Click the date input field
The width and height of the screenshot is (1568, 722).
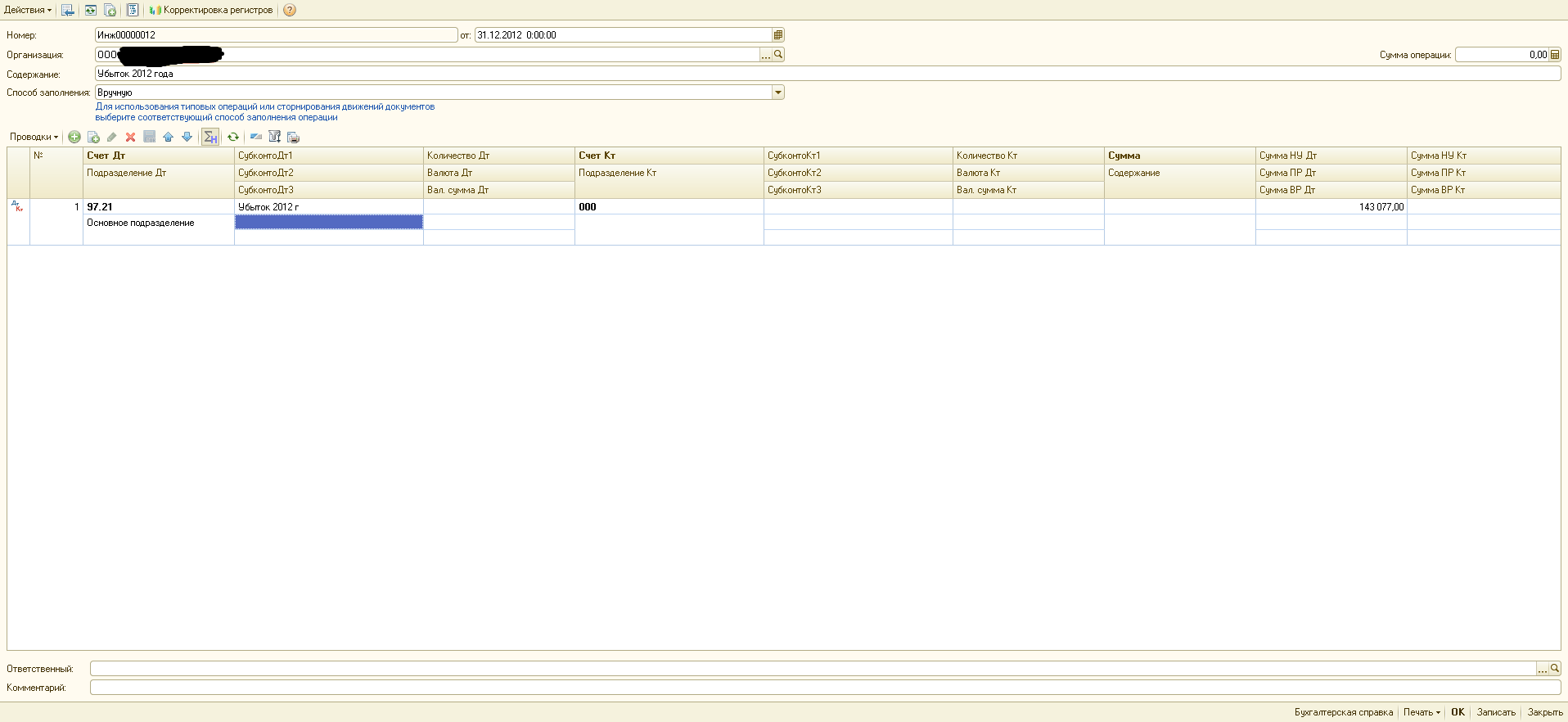point(623,35)
